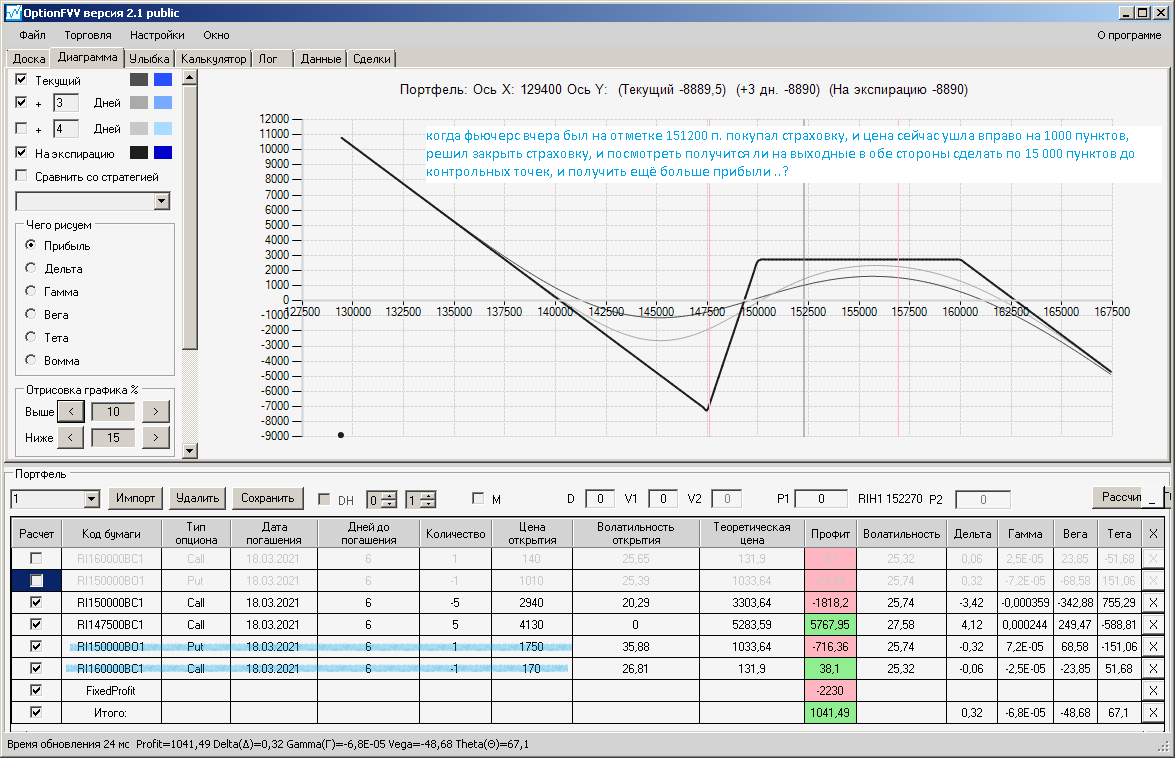
Task: Decrease the Выше percentage with left arrow
Action: 70,411
